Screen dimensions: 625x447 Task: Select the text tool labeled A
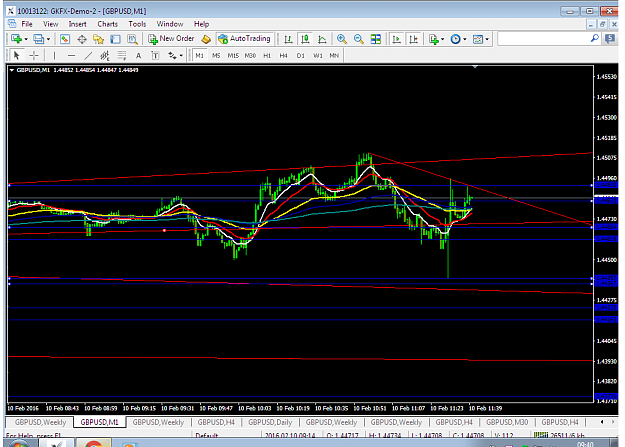pos(138,56)
